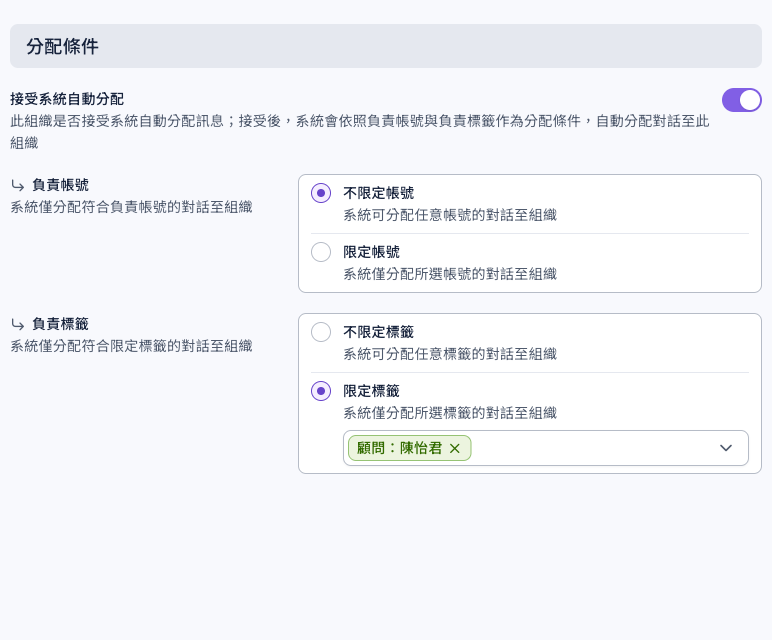Click description 系統可分配任意帳號的對話至組織
The image size is (772, 640).
pos(450,215)
